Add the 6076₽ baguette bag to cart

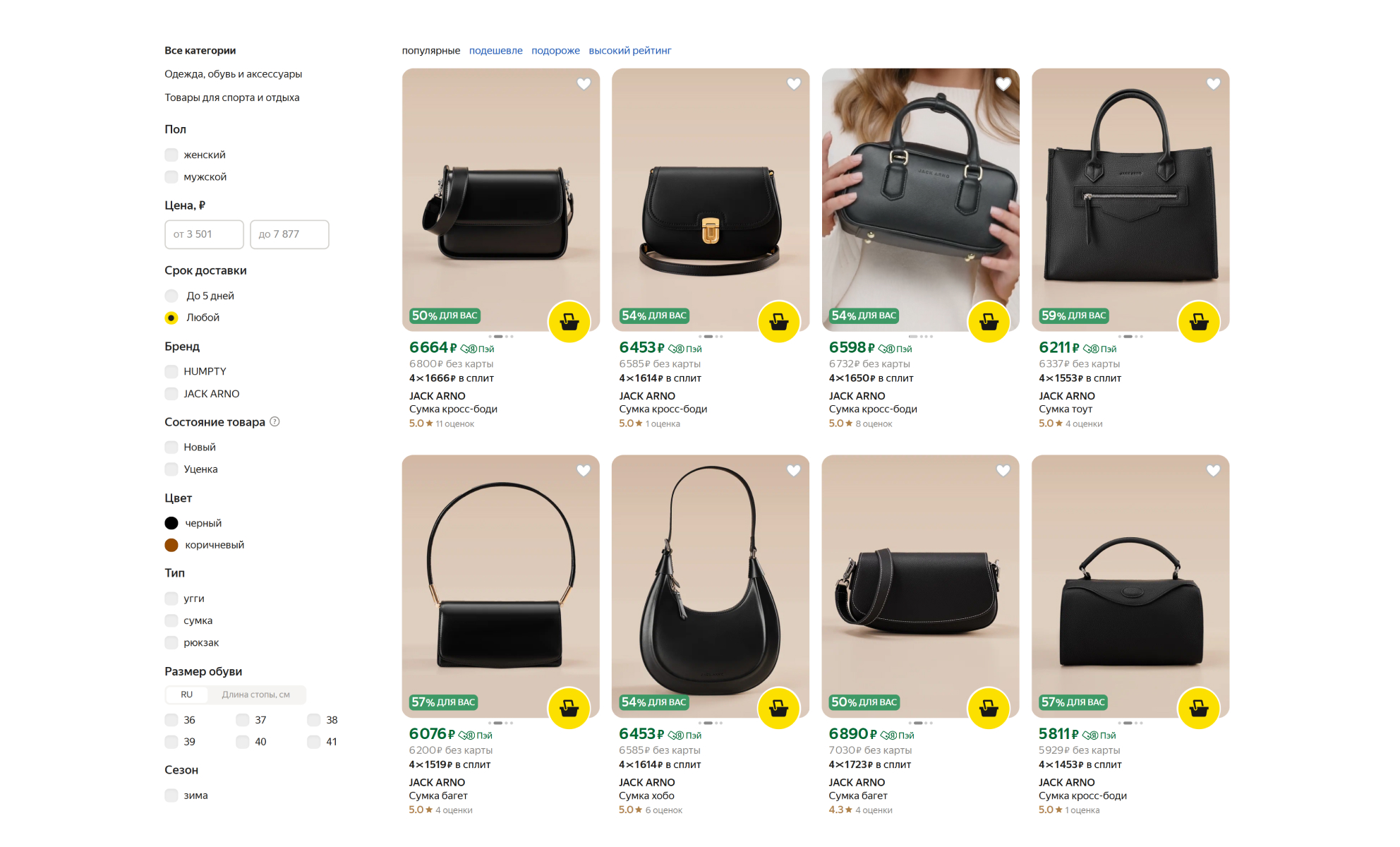pos(569,708)
